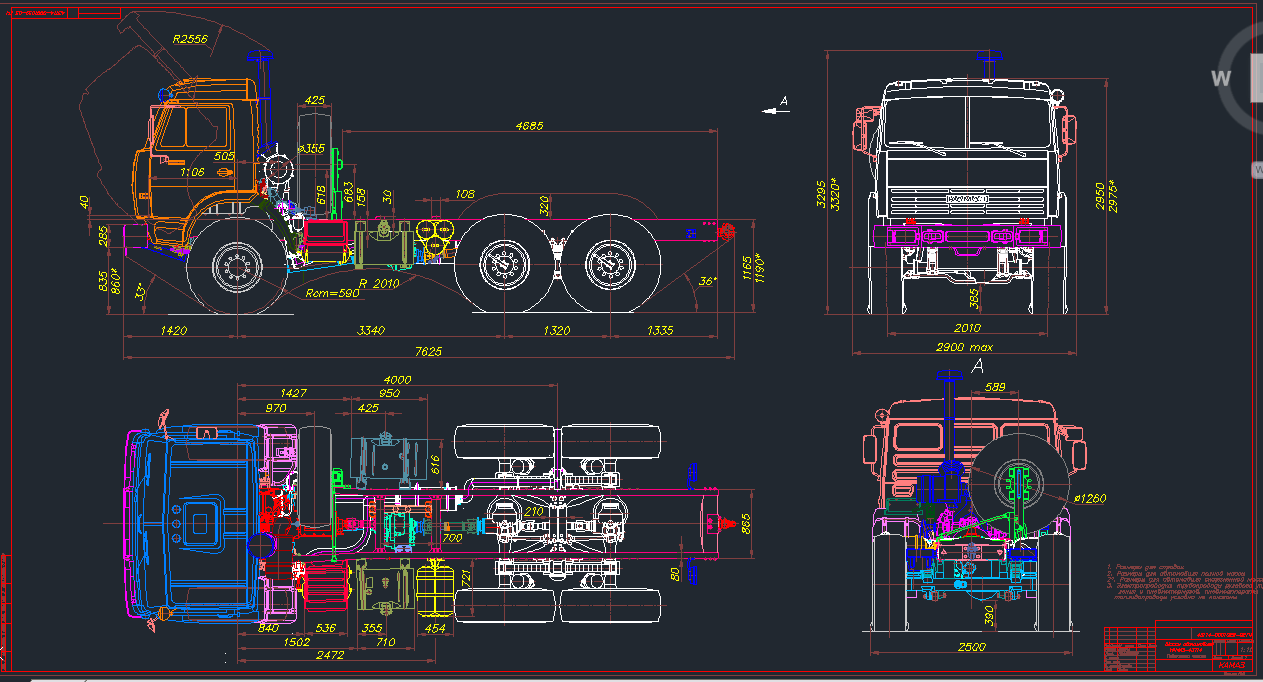Select the 860* dimension text
Image resolution: width=1263 pixels, height=682 pixels.
[117, 281]
